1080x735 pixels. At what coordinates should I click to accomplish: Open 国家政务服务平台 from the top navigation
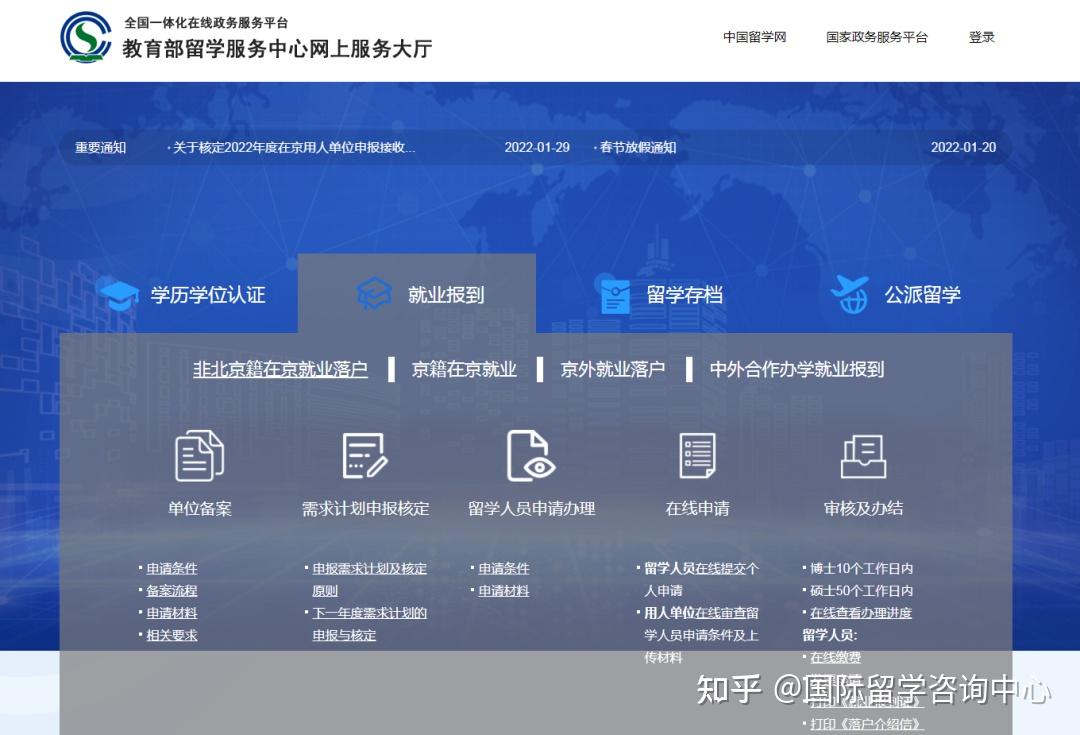click(x=878, y=37)
